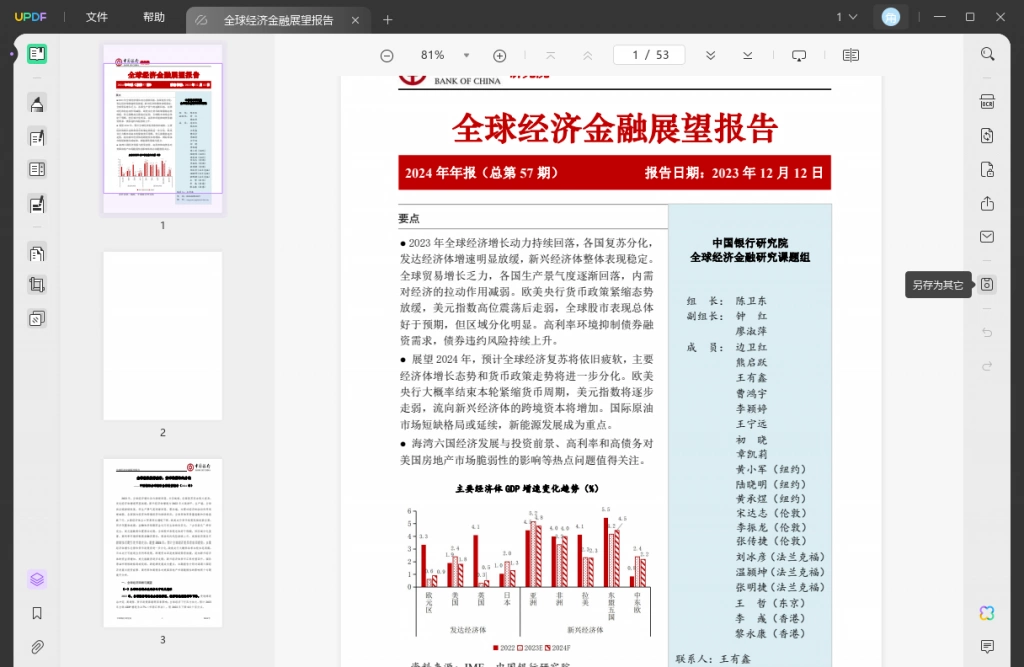Viewport: 1024px width, 667px height.
Task: Click the Undo arrow icon
Action: [x=987, y=333]
